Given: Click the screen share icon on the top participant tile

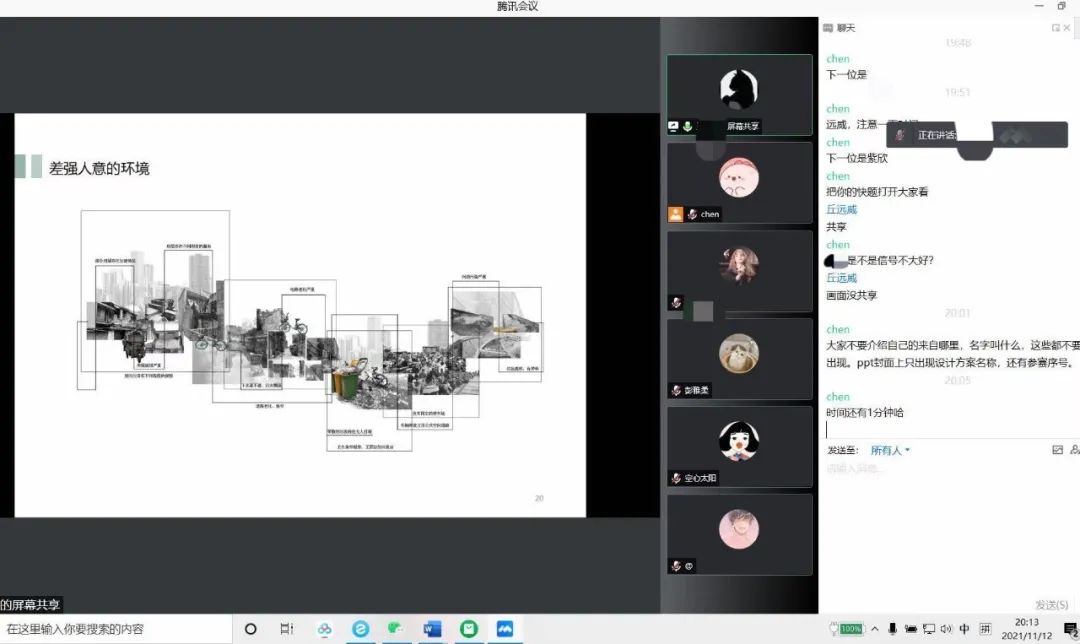Looking at the screenshot, I should (674, 127).
